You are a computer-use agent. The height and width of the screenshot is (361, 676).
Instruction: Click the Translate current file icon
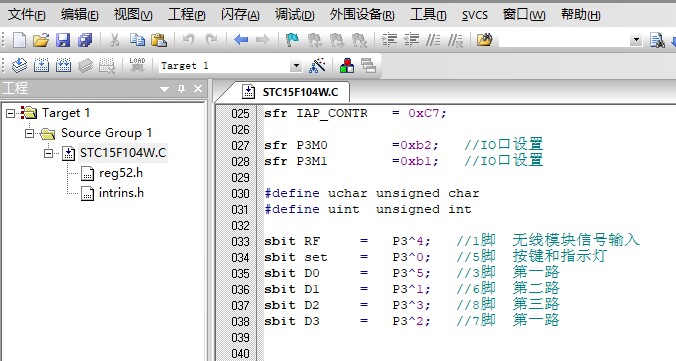tap(19, 66)
